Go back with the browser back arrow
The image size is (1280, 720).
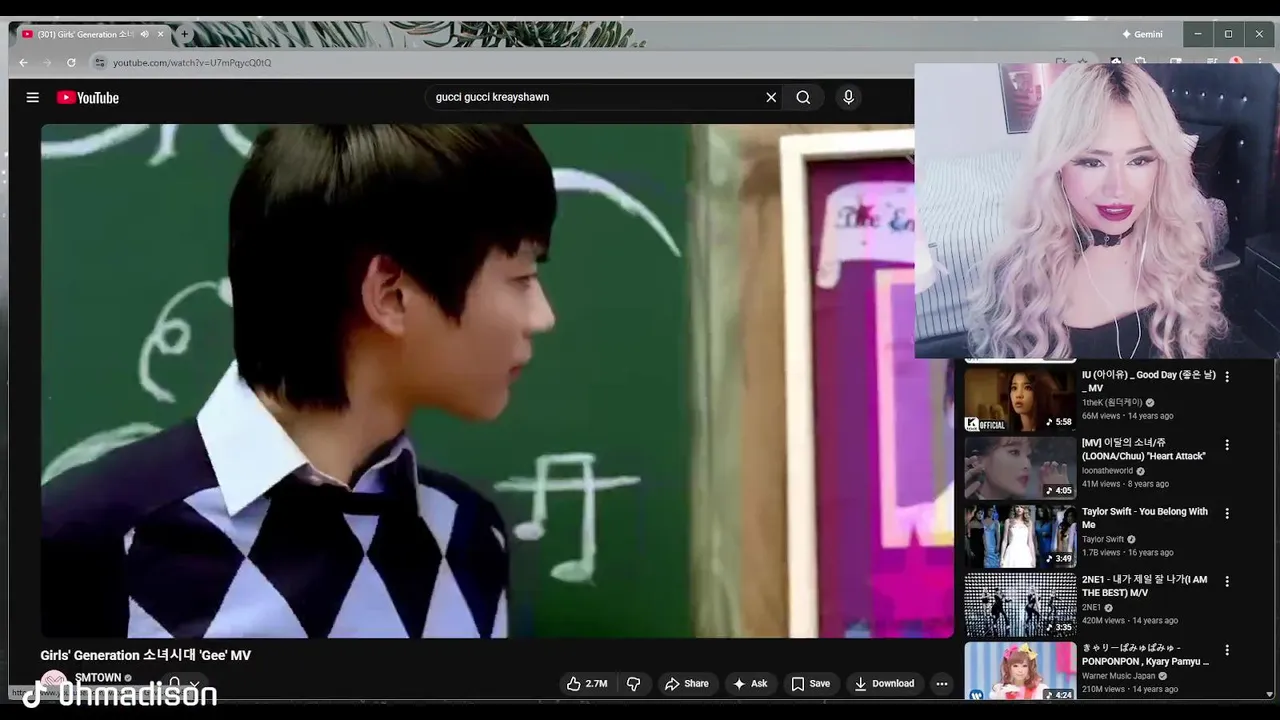pos(24,62)
